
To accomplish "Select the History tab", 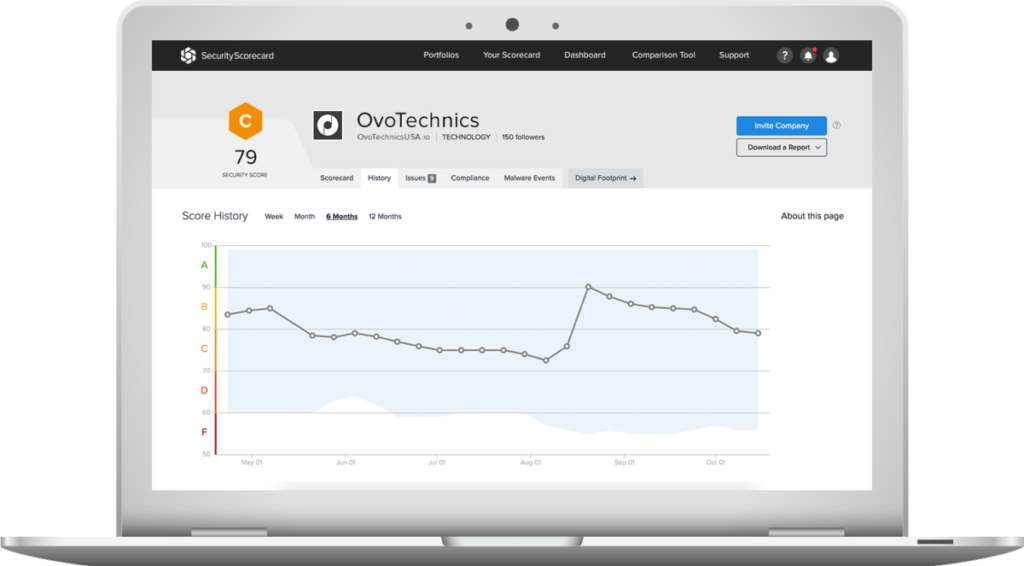I will [x=379, y=178].
